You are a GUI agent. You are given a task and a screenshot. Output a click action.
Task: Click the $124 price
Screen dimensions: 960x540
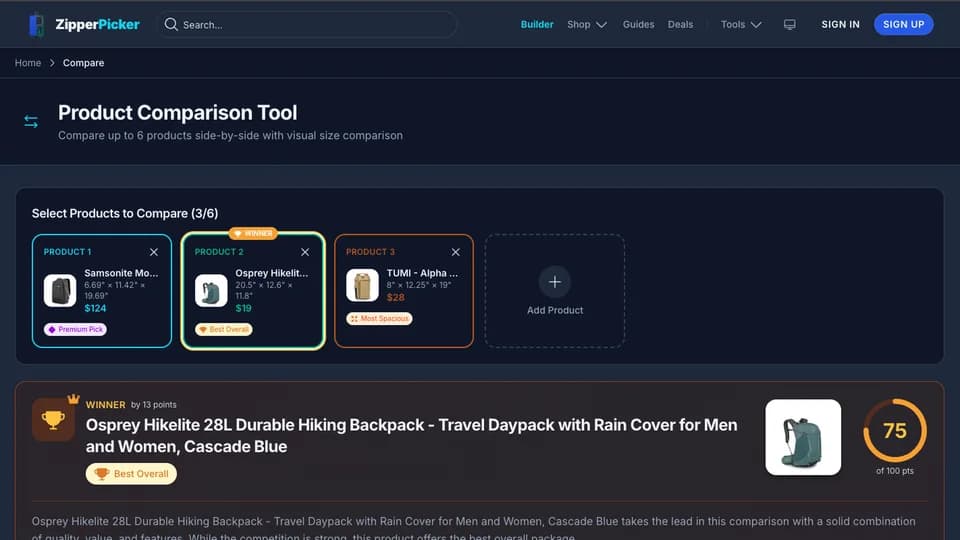pos(96,308)
